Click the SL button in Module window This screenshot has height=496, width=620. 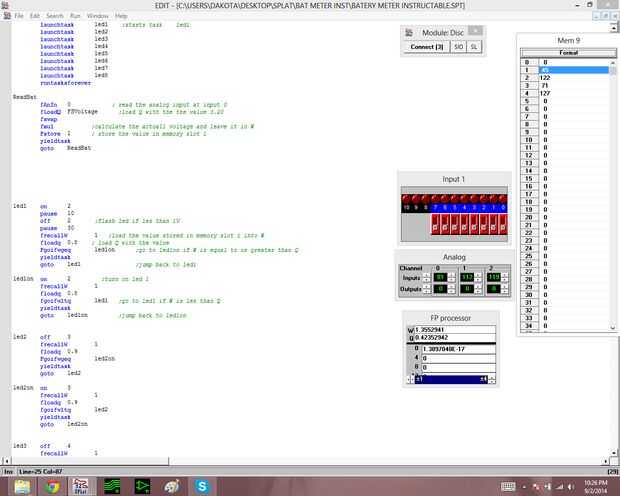click(x=474, y=47)
